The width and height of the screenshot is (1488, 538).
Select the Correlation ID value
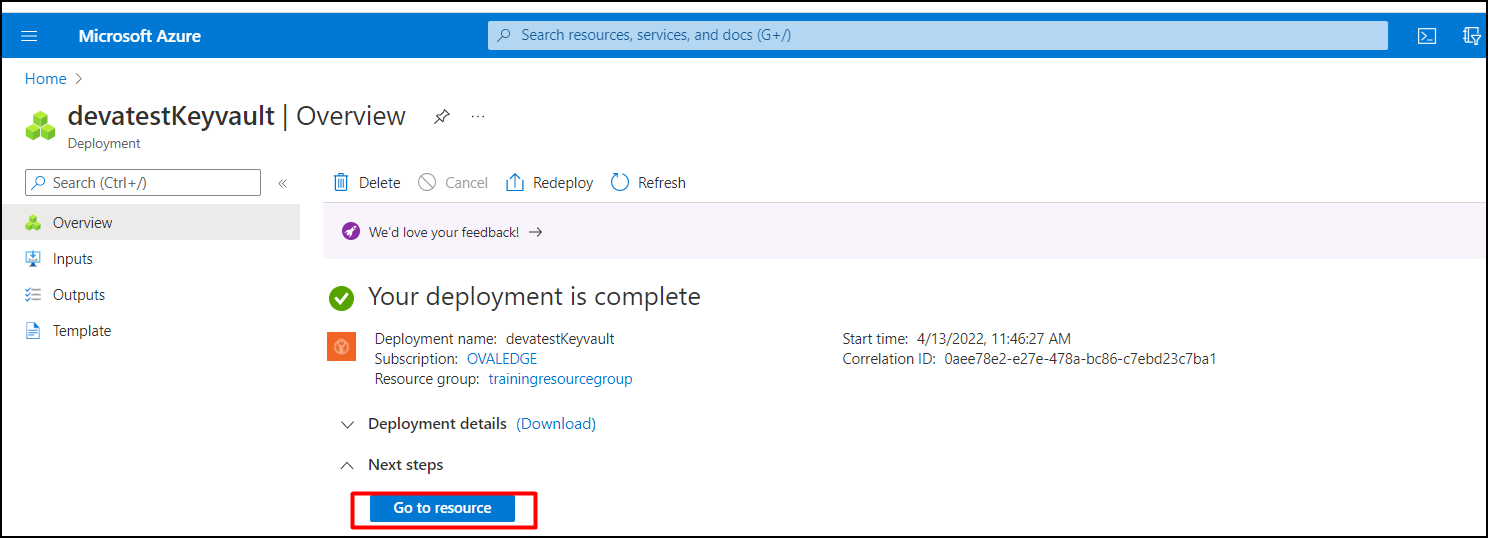click(1080, 359)
